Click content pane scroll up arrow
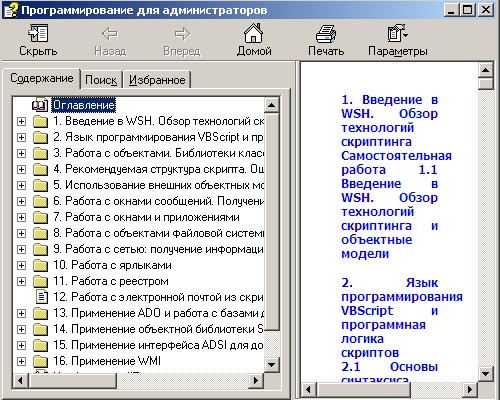 coord(485,70)
